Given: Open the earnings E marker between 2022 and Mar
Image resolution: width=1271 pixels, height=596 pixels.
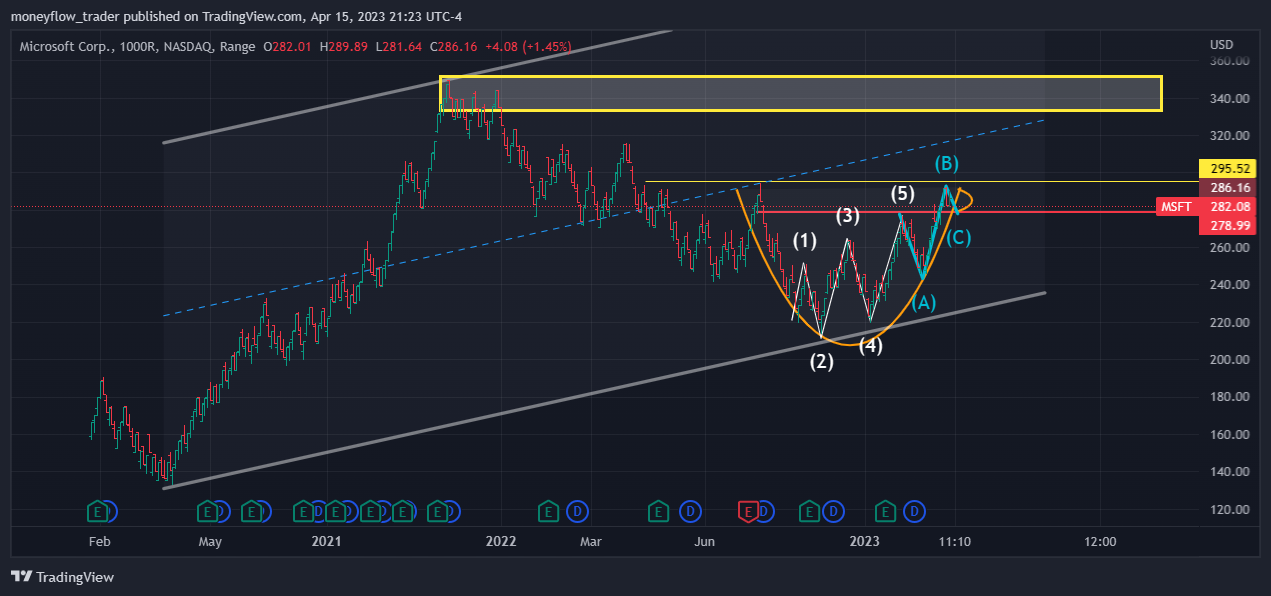Looking at the screenshot, I should (548, 512).
